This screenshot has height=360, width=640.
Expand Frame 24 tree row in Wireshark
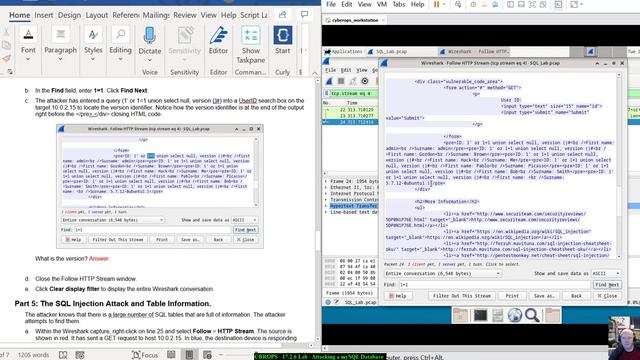[326, 181]
